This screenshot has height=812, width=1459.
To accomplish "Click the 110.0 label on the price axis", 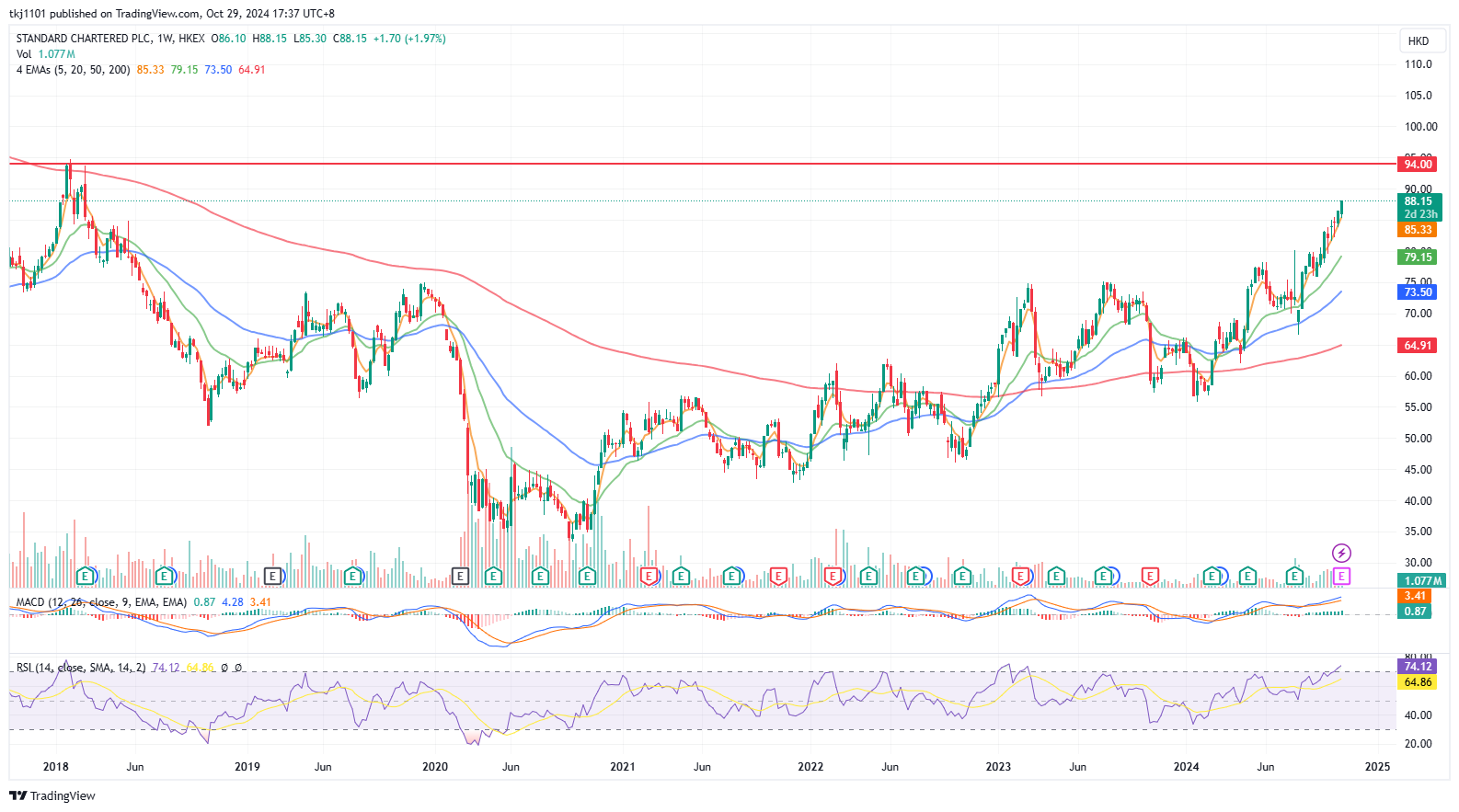I will tap(1418, 64).
